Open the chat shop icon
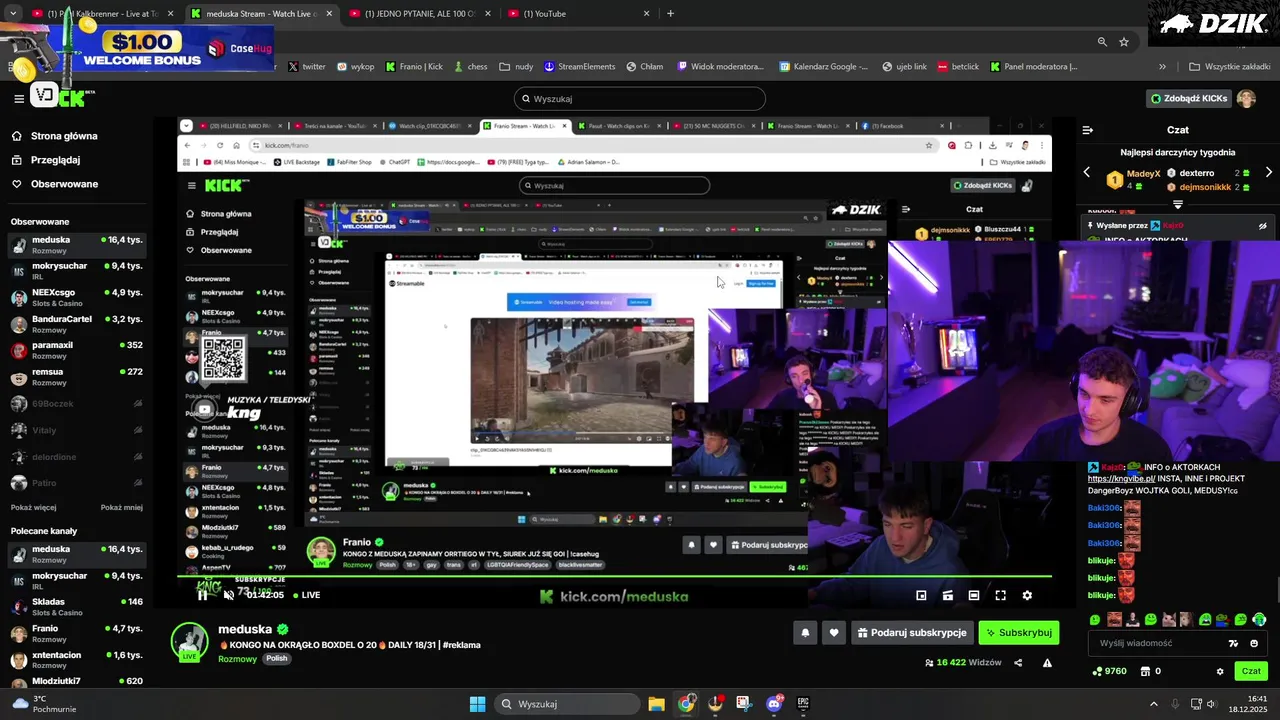Screen dimensions: 1280x720 (x=1145, y=671)
